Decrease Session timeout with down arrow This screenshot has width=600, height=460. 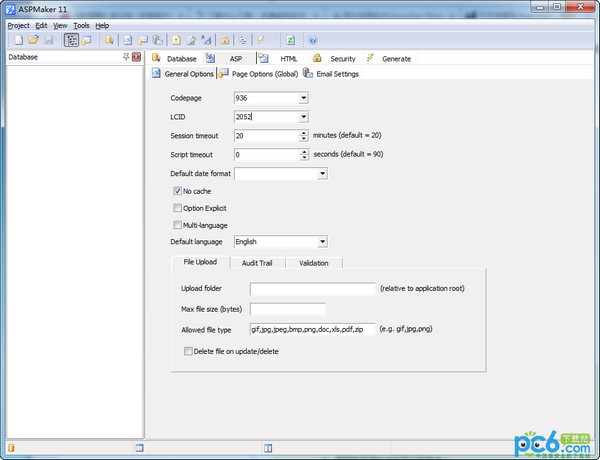[304, 139]
